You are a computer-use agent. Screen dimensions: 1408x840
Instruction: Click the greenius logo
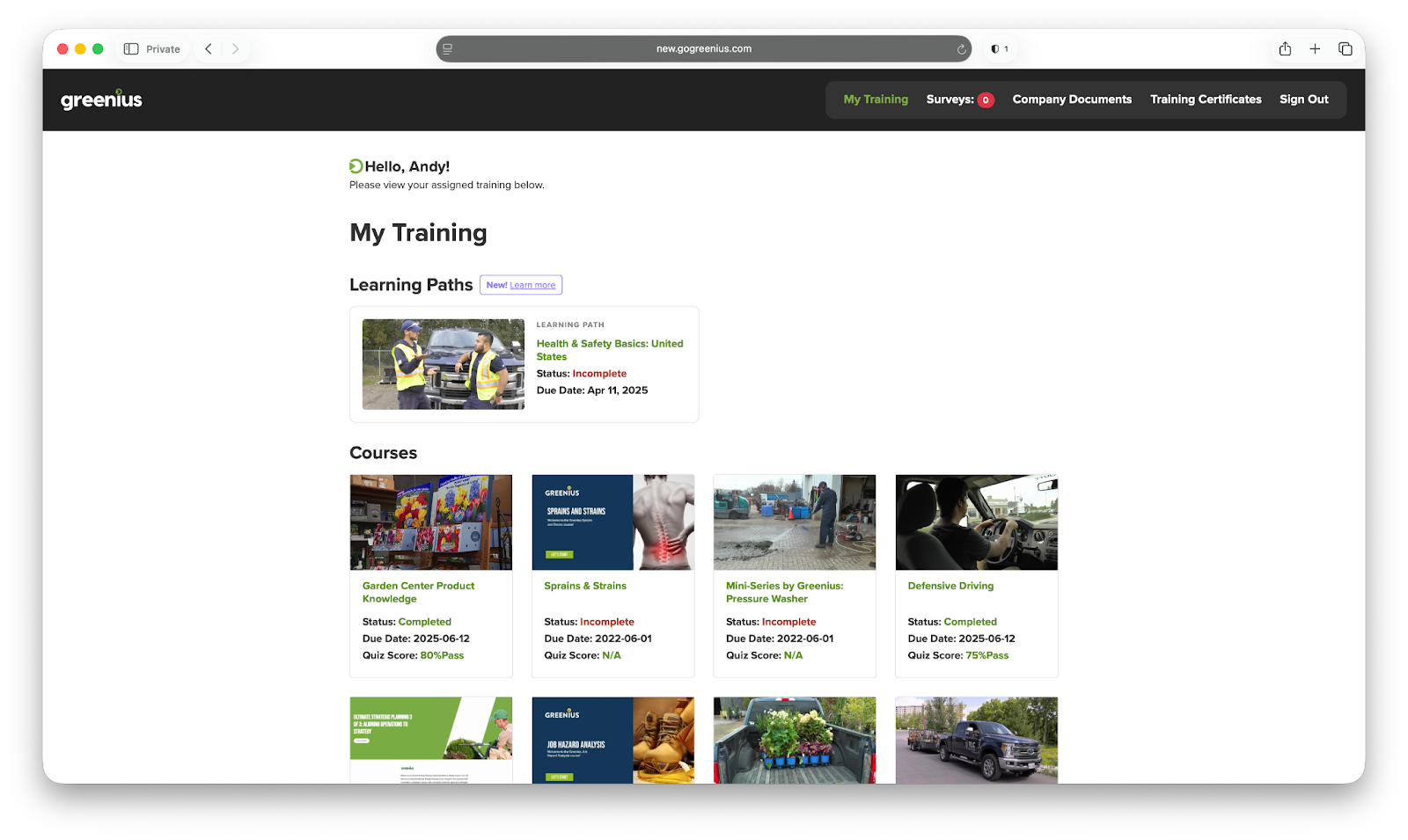[101, 99]
